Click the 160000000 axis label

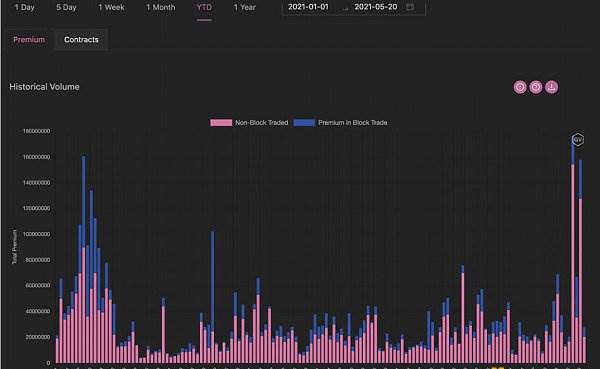36,157
